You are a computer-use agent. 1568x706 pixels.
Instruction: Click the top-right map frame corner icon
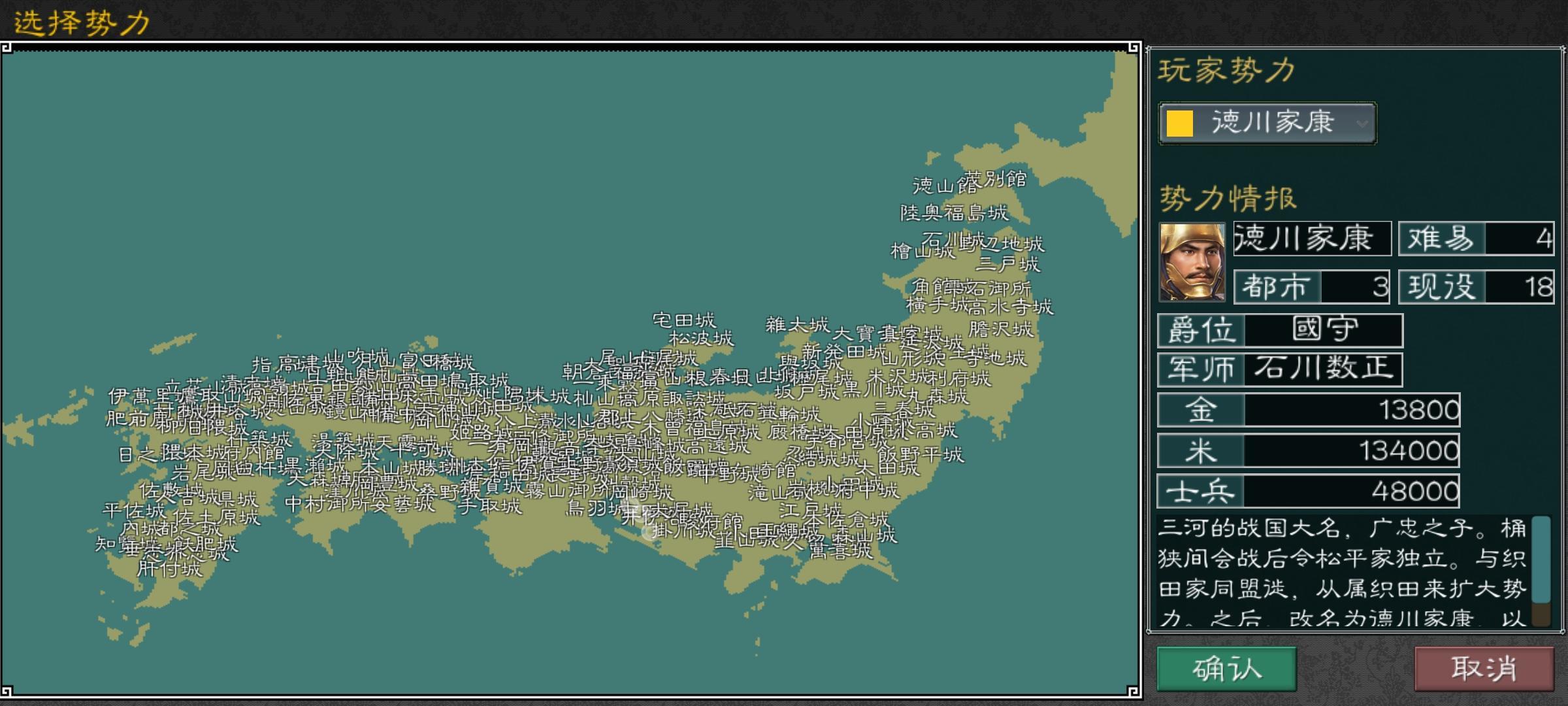(1134, 48)
